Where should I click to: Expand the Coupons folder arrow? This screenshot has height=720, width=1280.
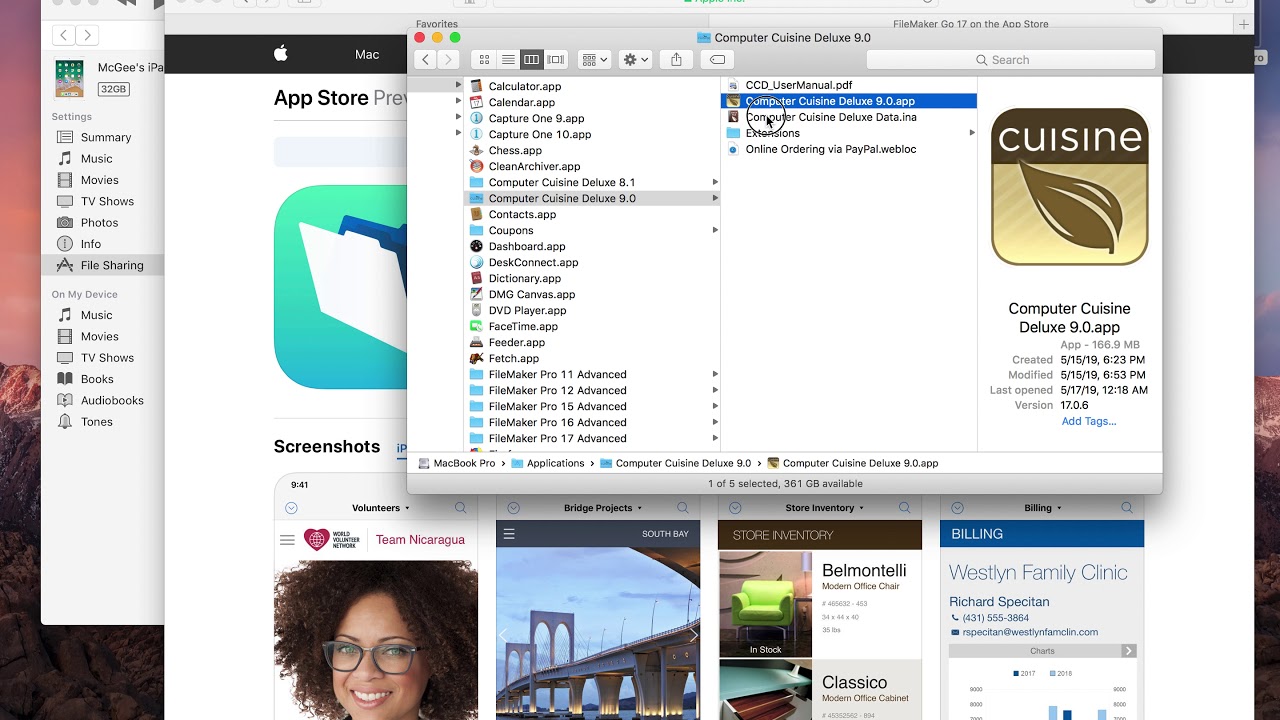(715, 230)
